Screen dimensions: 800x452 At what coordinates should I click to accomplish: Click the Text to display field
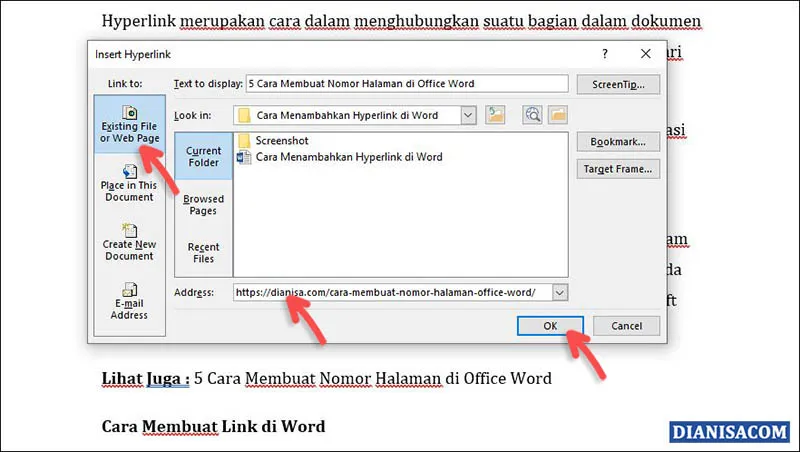(x=407, y=84)
